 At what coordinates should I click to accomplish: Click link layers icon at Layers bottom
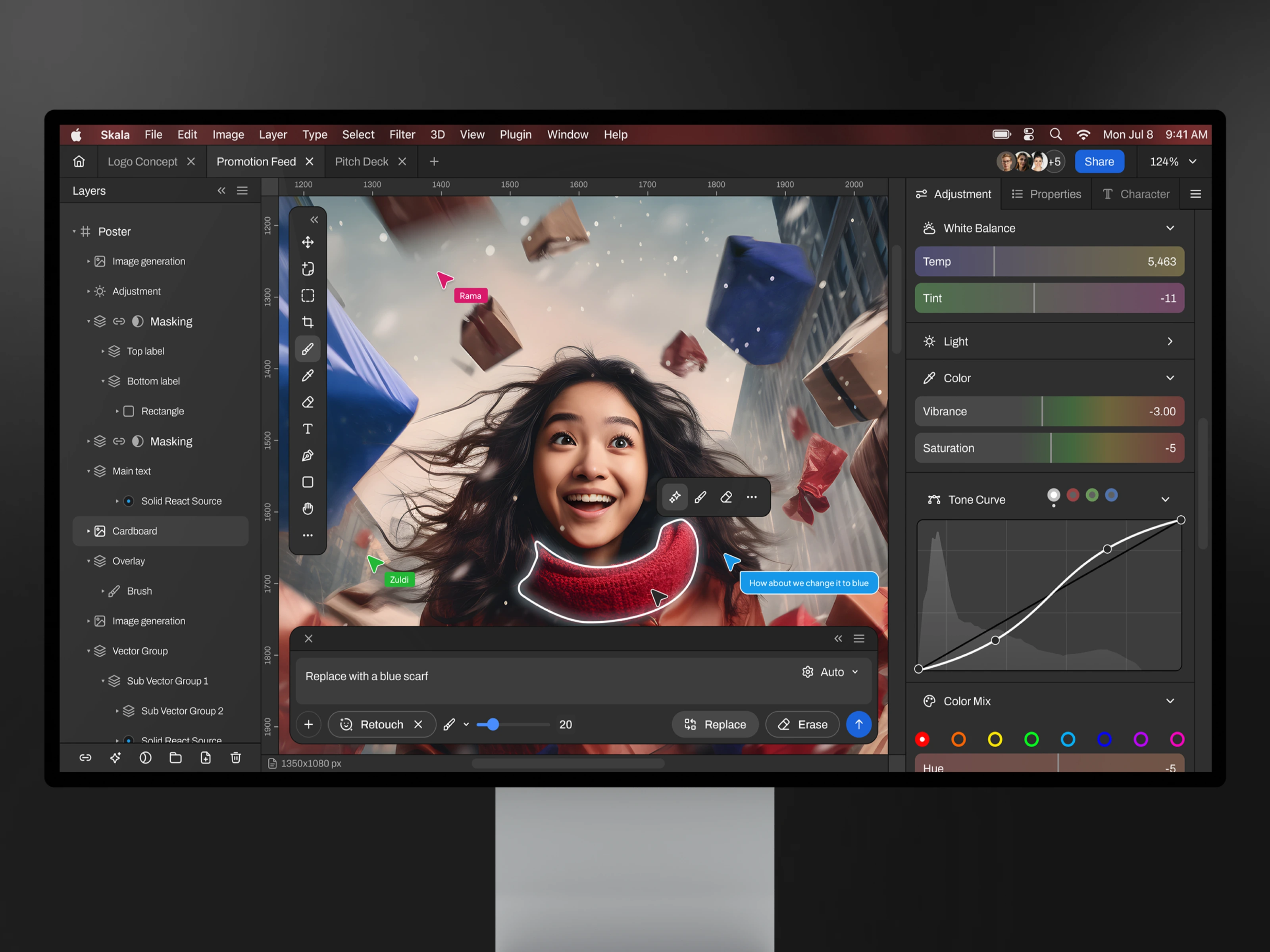click(86, 758)
